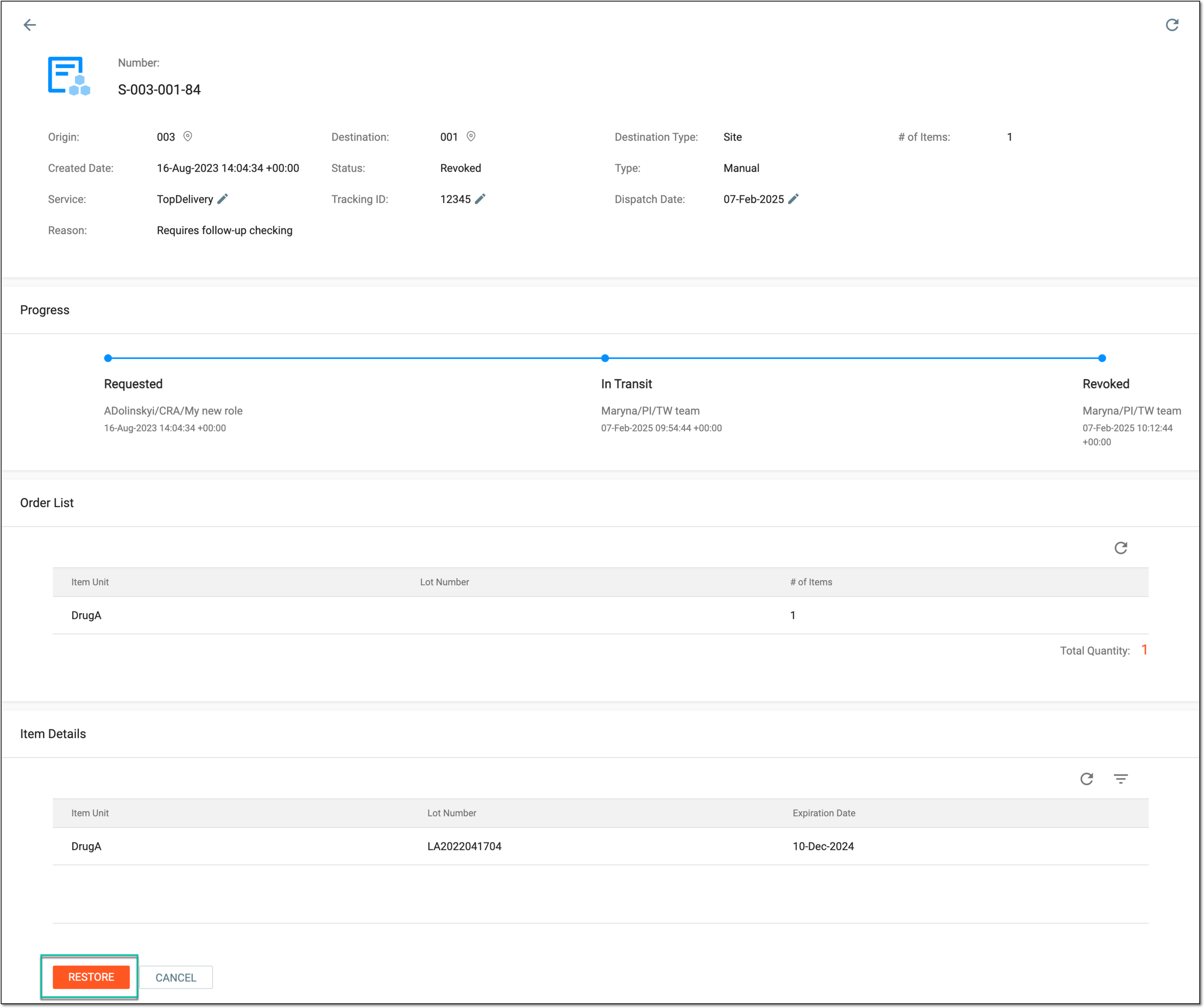Image resolution: width=1204 pixels, height=1008 pixels.
Task: Edit Tracking ID 12345 with pencil icon
Action: 481,199
